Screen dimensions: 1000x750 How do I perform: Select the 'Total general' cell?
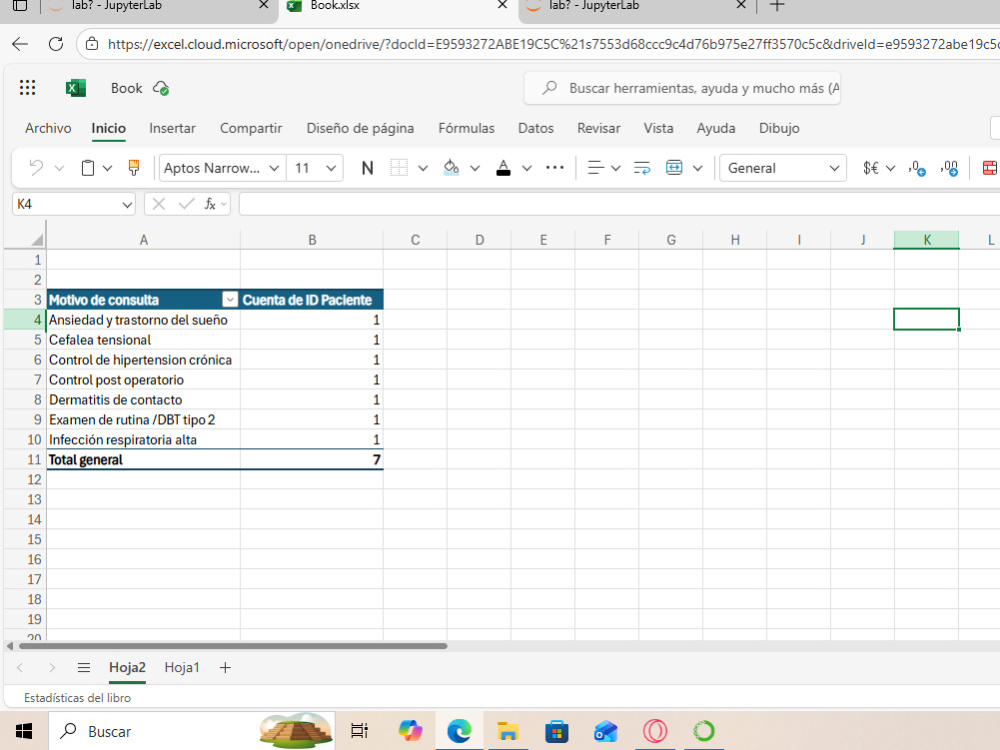pyautogui.click(x=143, y=460)
